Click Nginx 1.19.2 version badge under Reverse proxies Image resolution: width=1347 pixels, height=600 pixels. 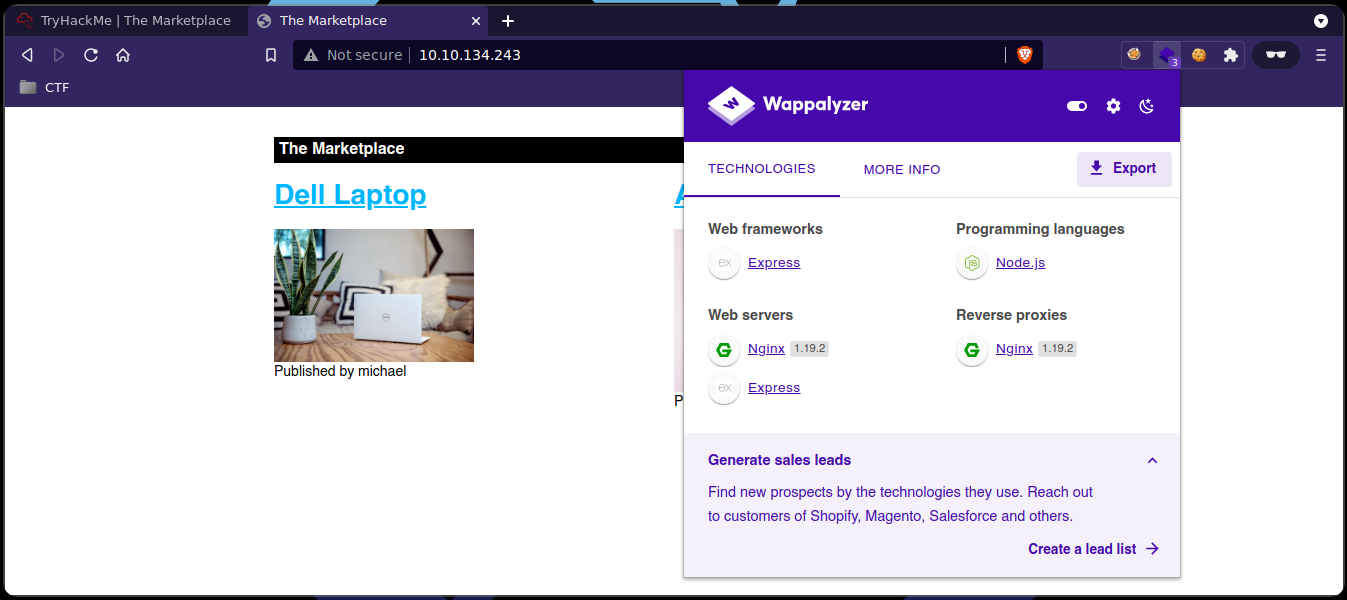(1057, 349)
